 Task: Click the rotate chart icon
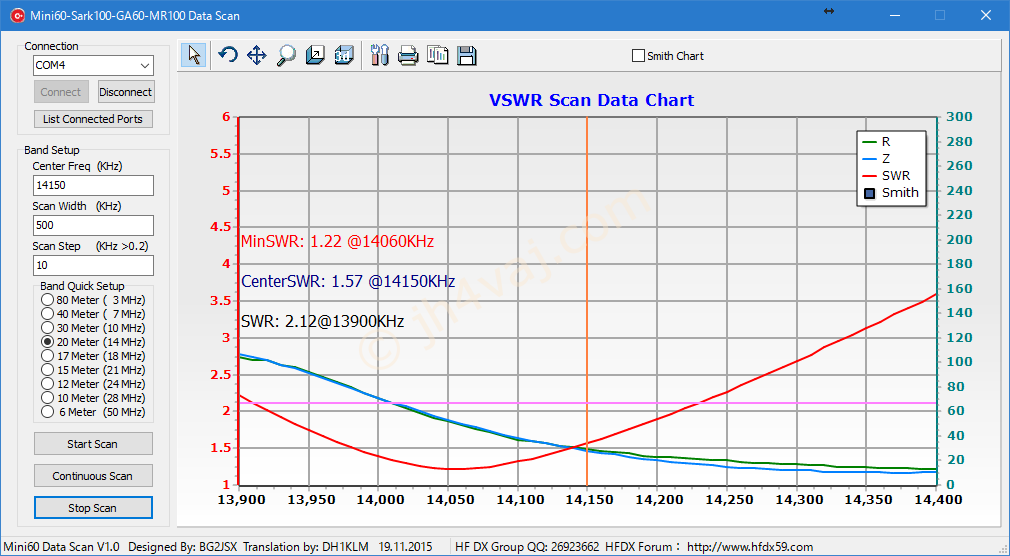point(227,55)
